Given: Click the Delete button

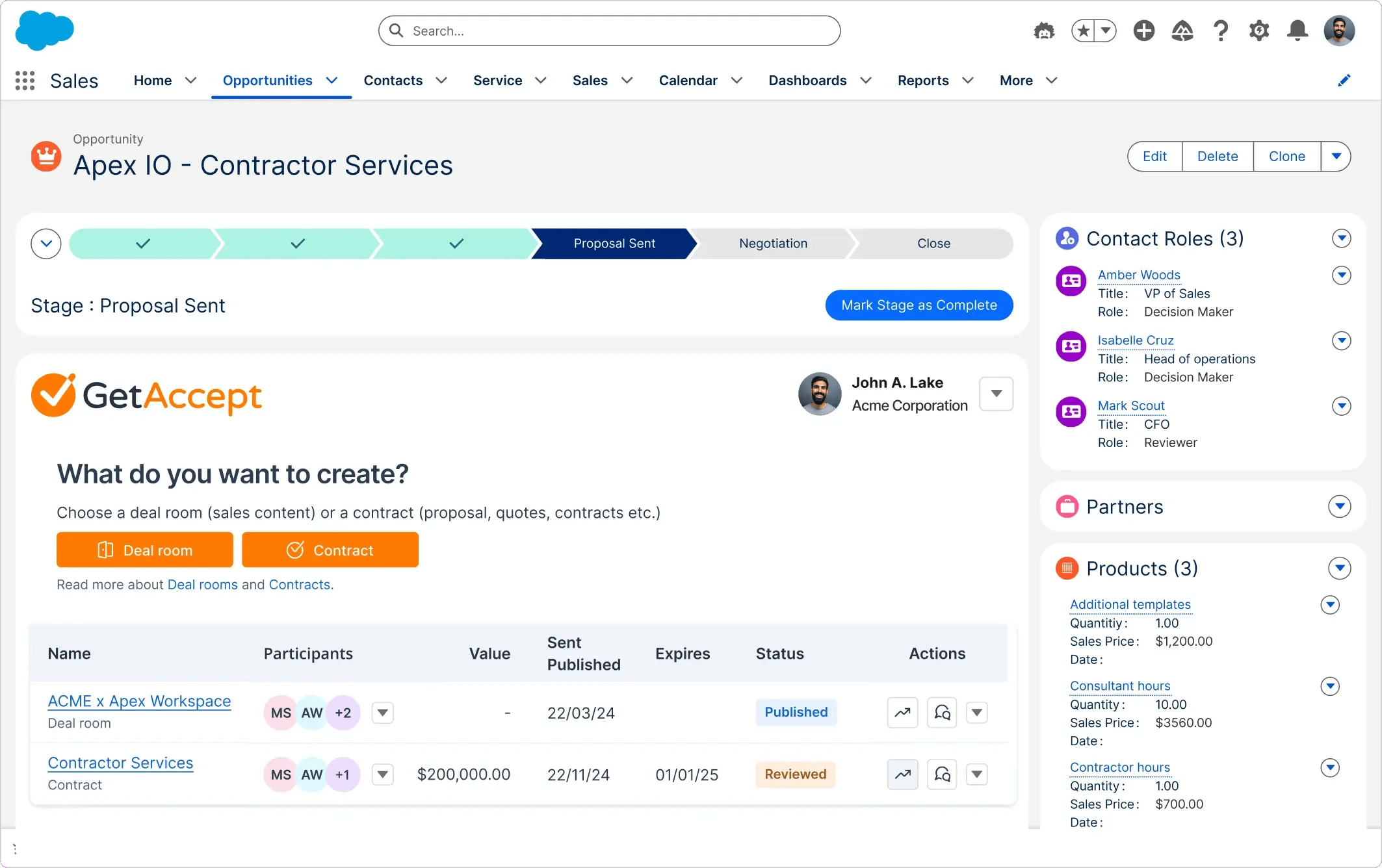Looking at the screenshot, I should coord(1218,157).
